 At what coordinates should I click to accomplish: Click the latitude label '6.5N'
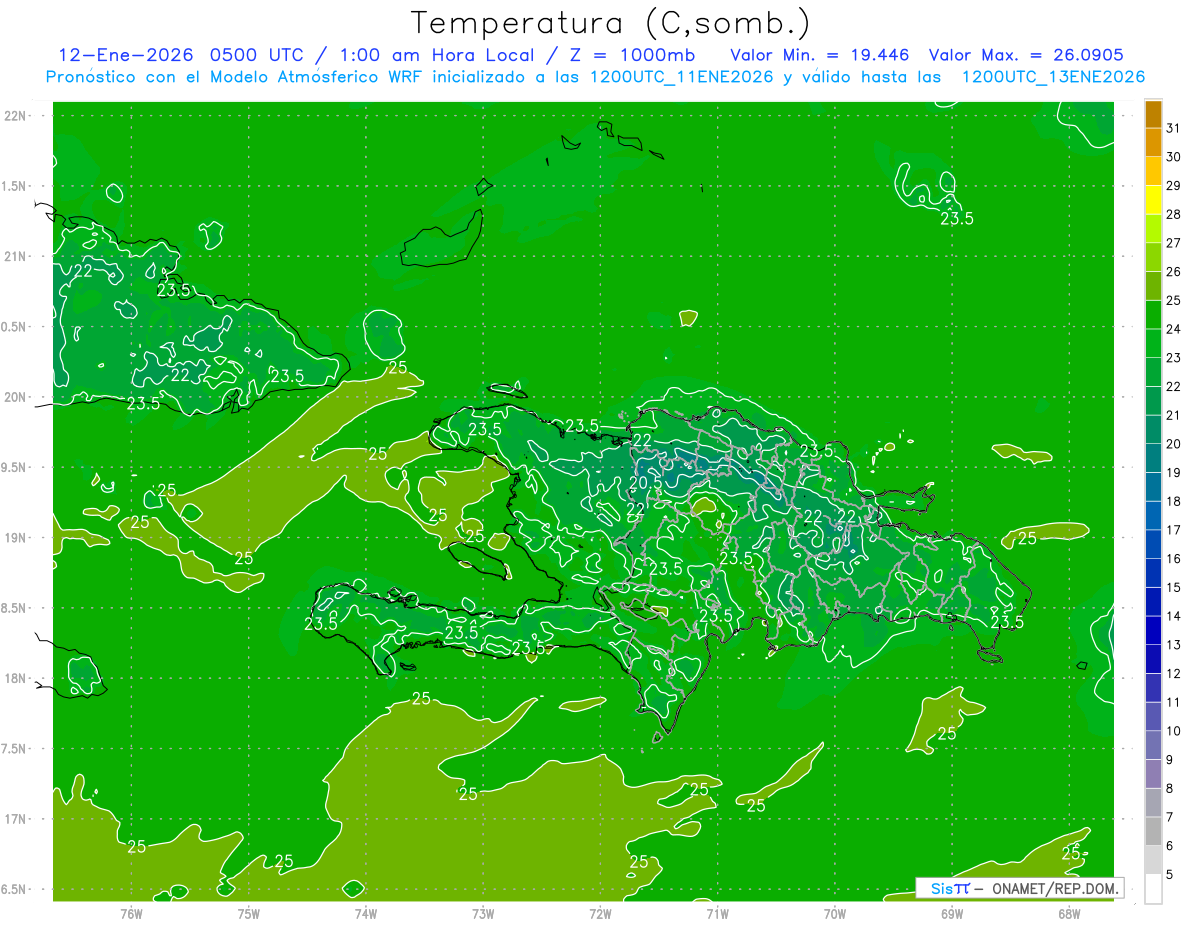point(15,889)
